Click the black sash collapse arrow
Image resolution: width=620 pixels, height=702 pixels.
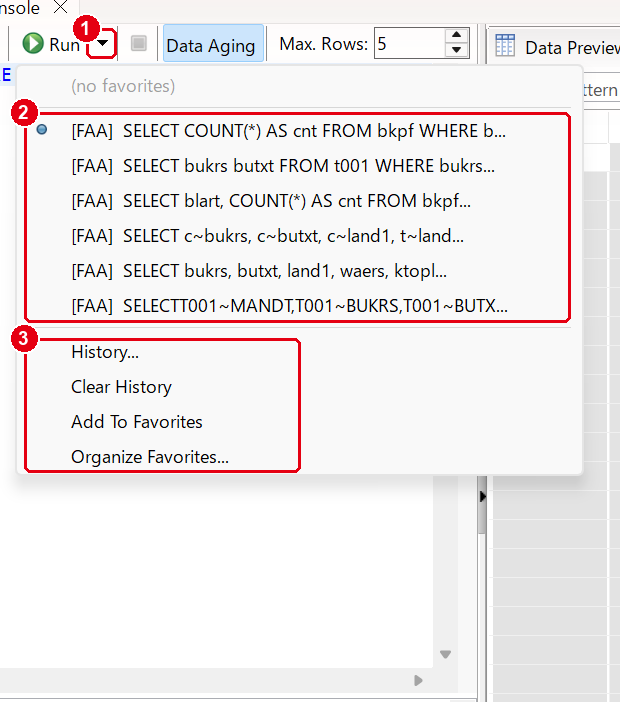(482, 497)
